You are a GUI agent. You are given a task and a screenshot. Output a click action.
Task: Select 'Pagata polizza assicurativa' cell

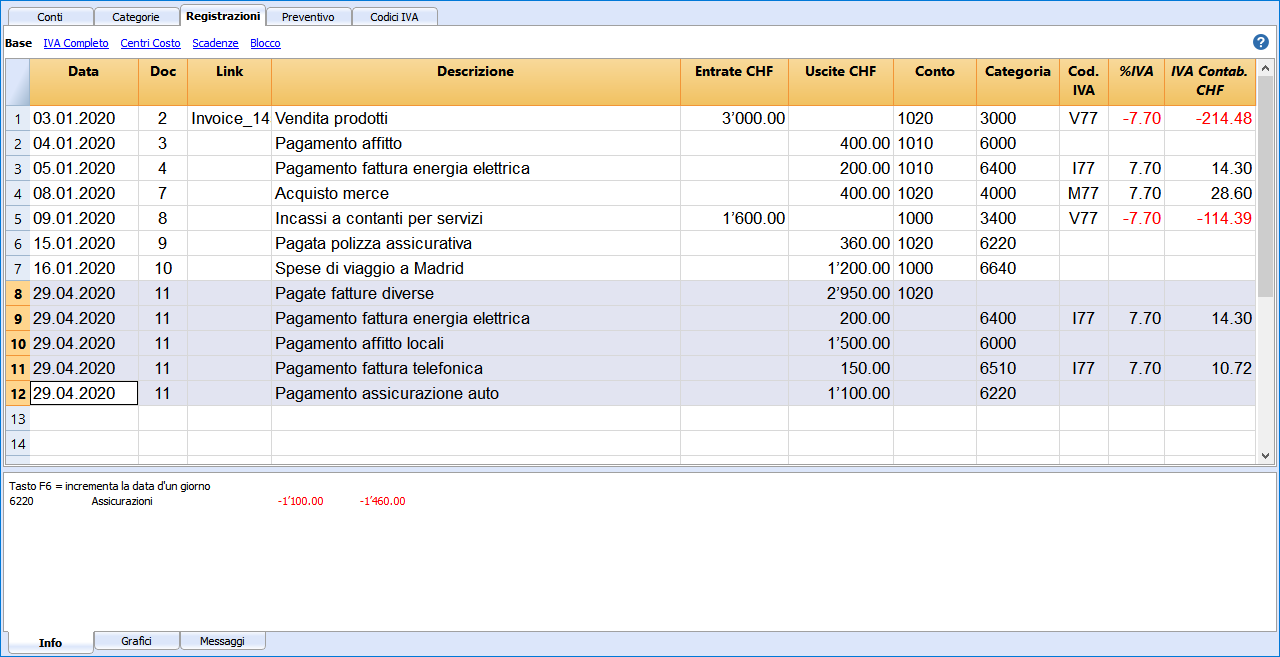(475, 243)
